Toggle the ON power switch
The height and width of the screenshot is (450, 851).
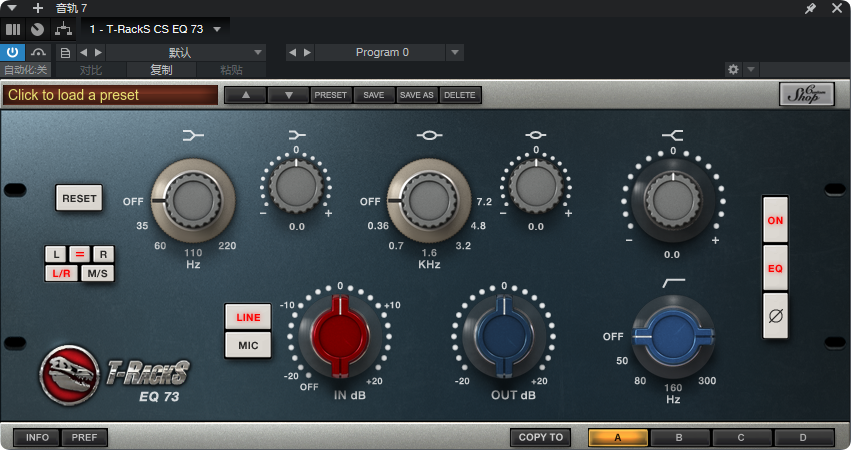pyautogui.click(x=776, y=220)
